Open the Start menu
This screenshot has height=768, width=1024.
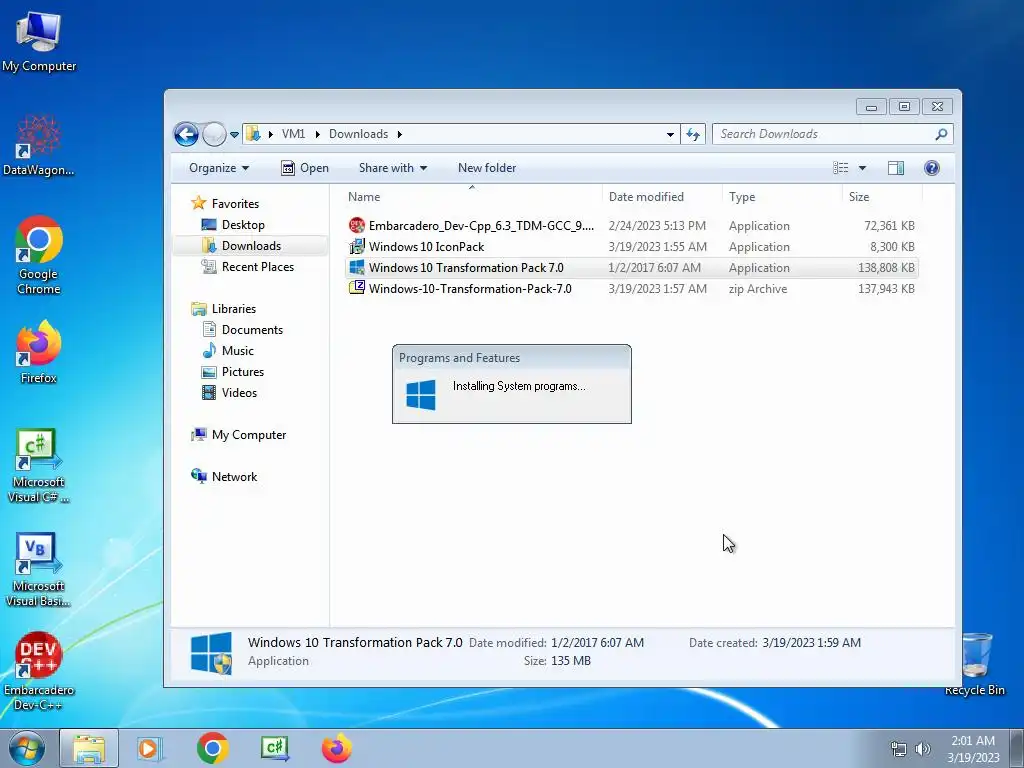[27, 748]
